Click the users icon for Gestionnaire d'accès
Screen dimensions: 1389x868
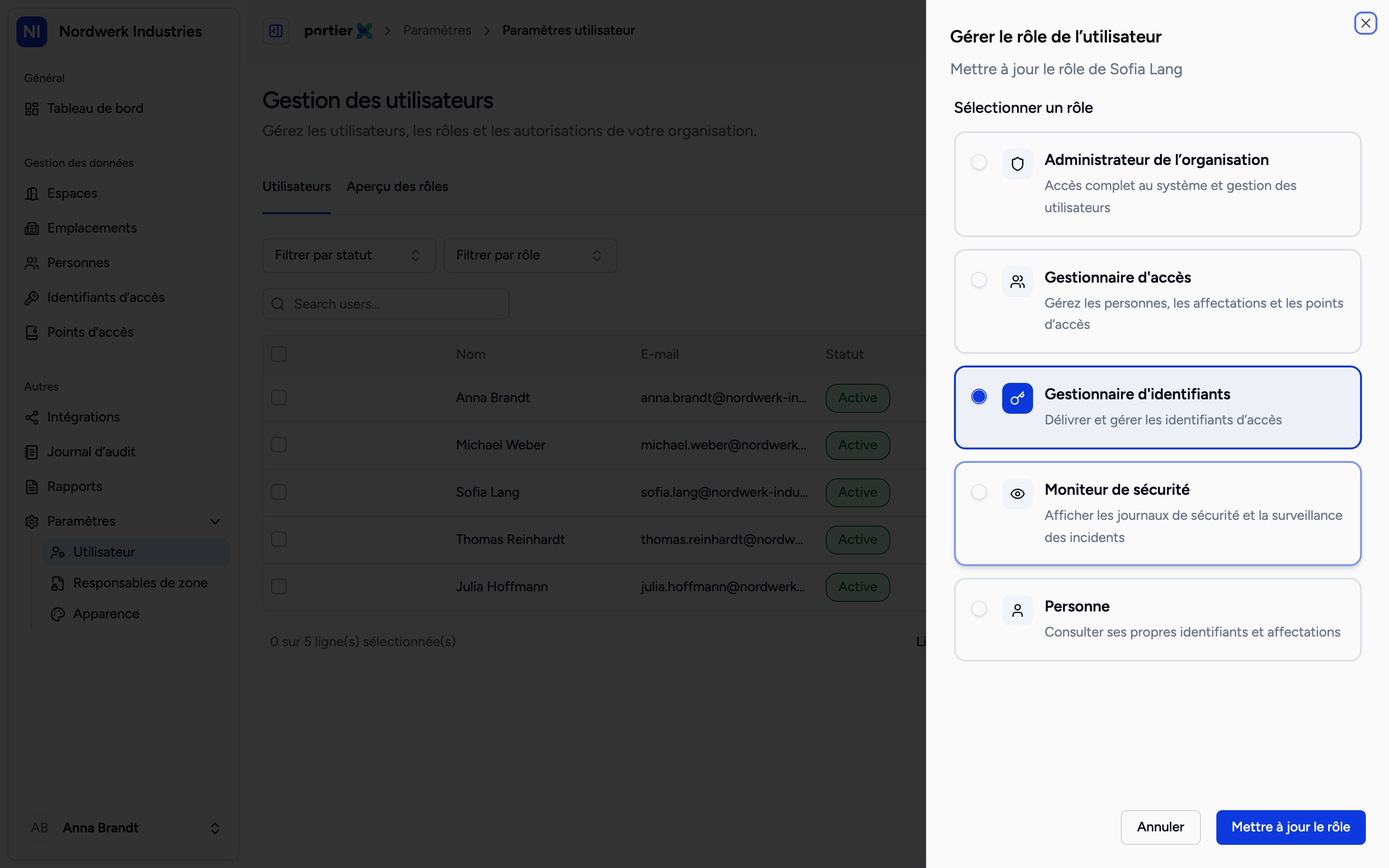point(1017,281)
